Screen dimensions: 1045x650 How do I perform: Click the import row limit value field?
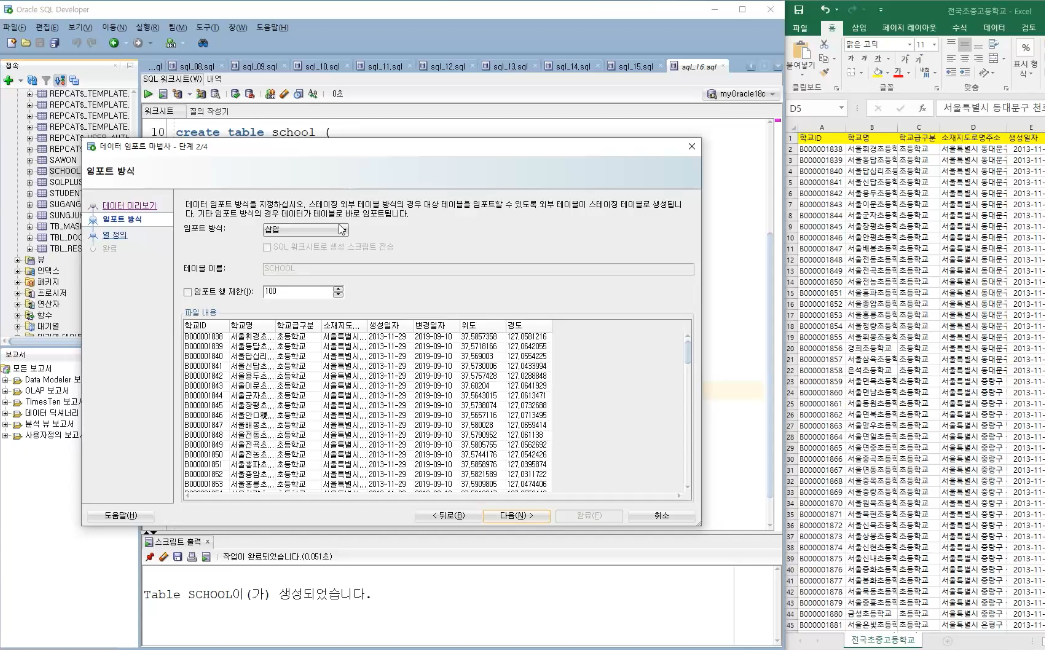coord(298,292)
